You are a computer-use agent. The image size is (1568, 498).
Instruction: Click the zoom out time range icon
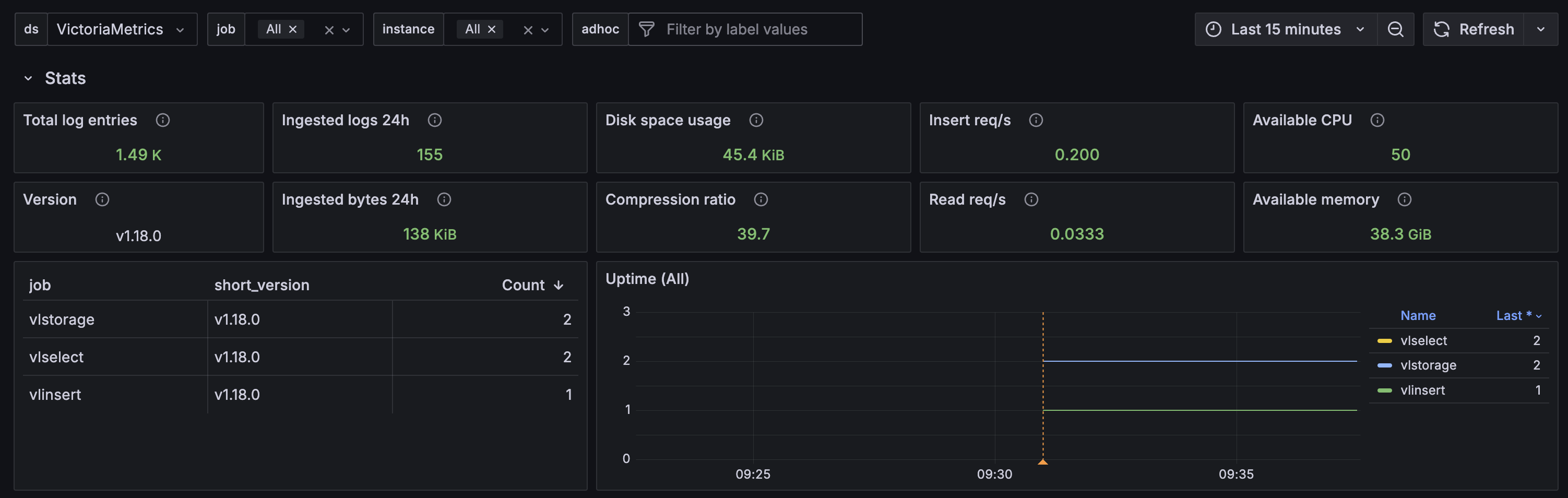[1396, 29]
